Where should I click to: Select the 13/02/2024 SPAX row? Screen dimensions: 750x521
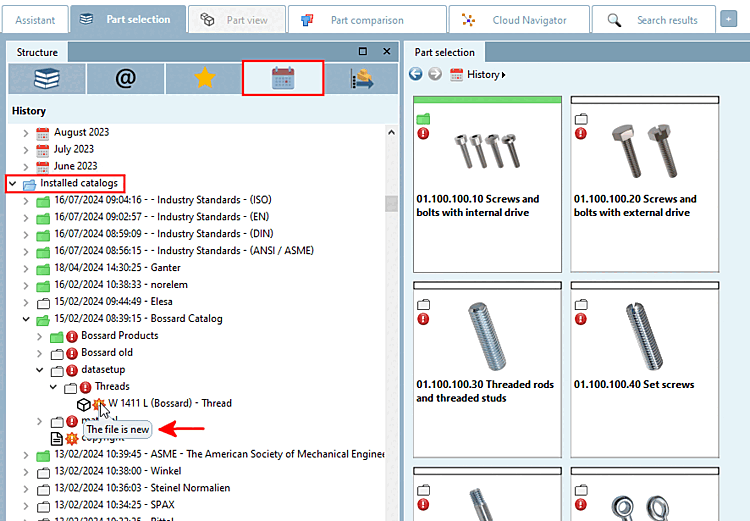(x=114, y=505)
